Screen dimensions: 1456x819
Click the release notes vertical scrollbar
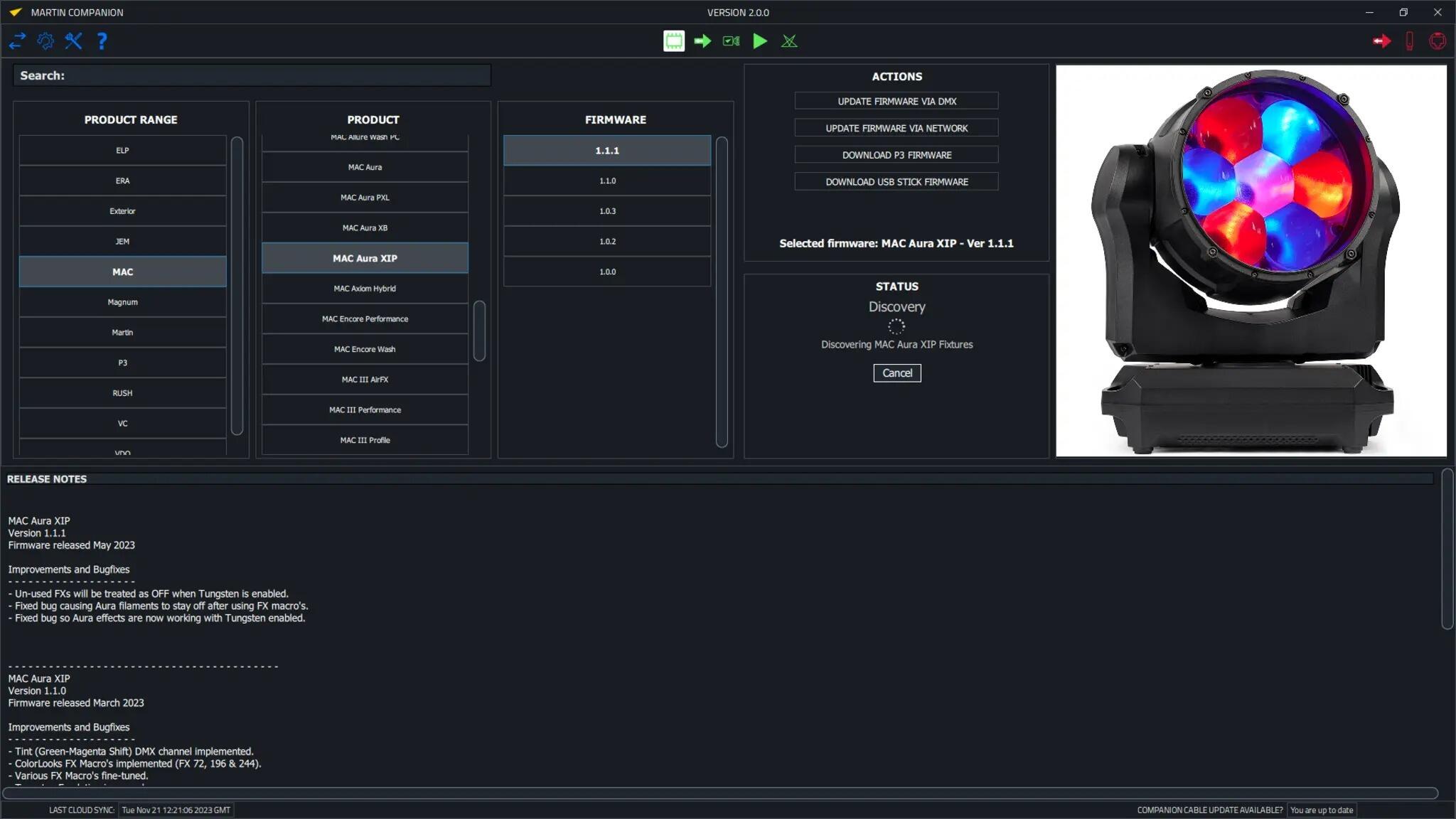coord(1447,549)
